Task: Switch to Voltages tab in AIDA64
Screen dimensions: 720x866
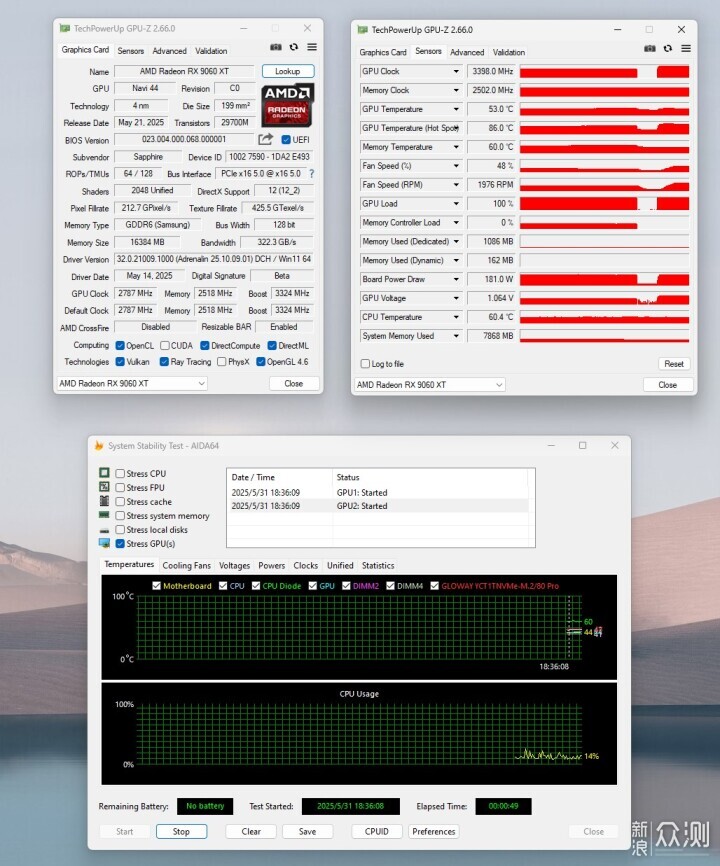Action: (234, 566)
